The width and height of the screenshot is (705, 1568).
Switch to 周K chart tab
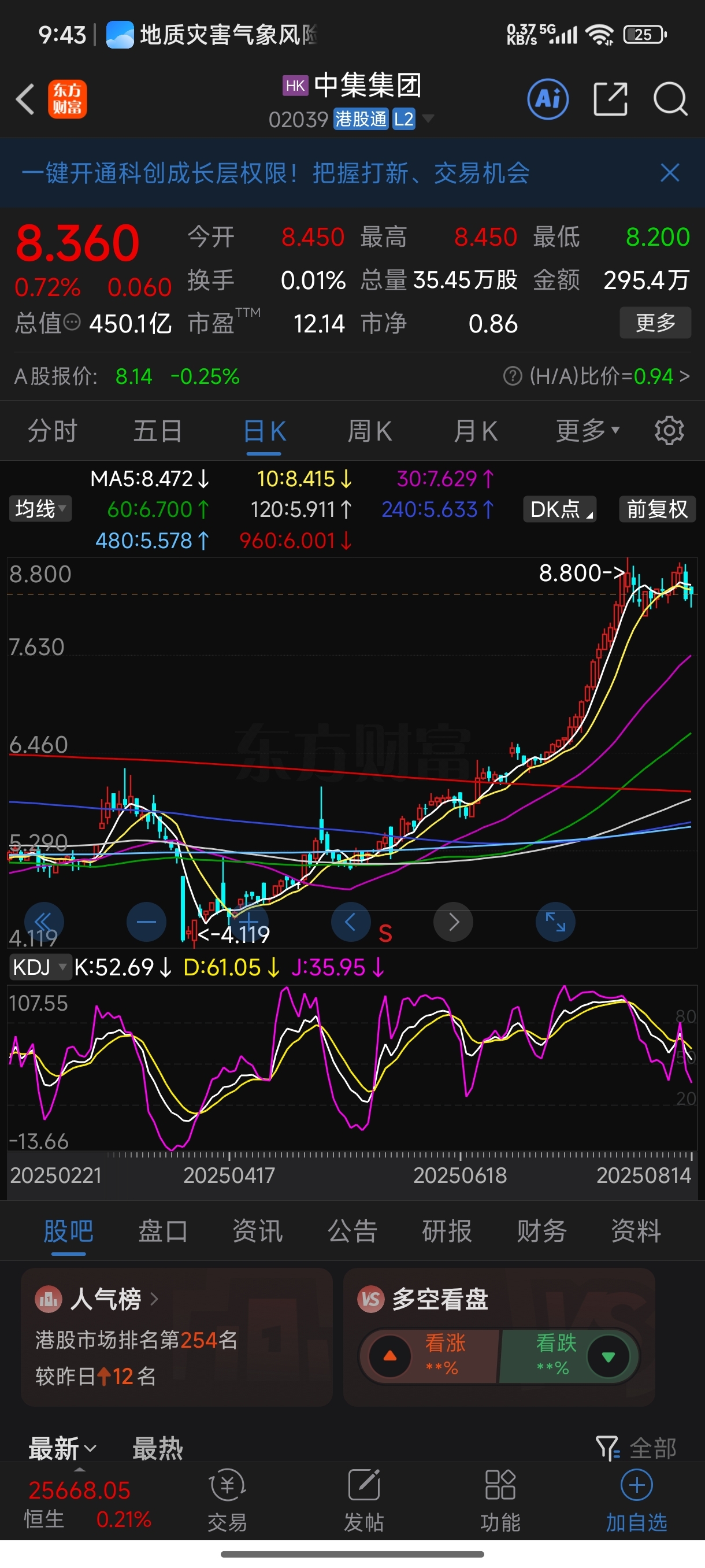point(369,431)
